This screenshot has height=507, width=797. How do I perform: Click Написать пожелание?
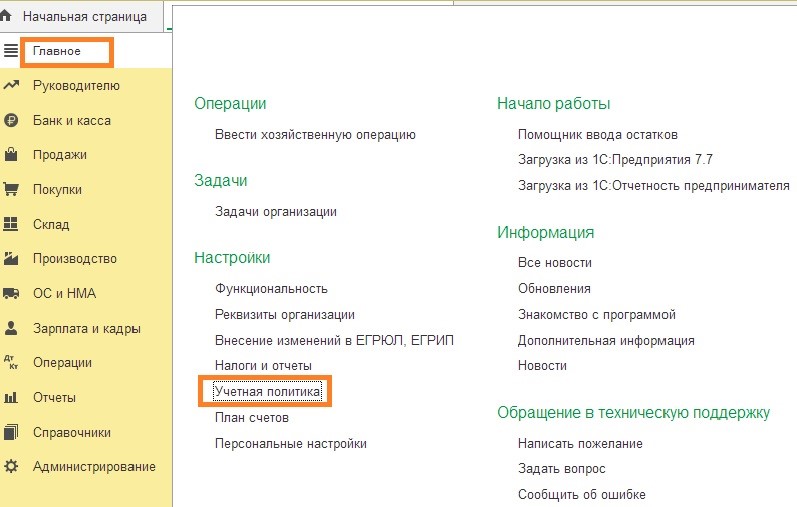pos(580,443)
